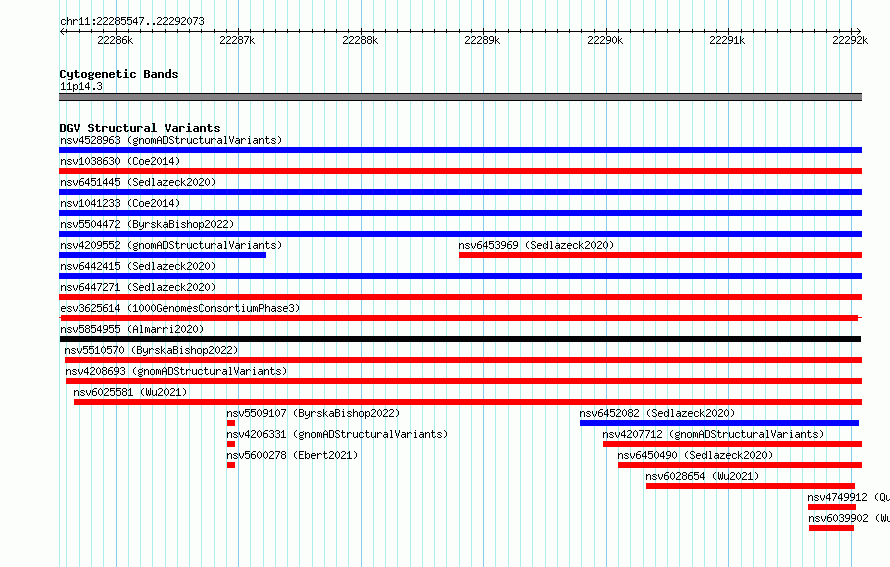The height and width of the screenshot is (567, 890).
Task: Open the nsv1038630 (Coe2014) label
Action: click(120, 161)
